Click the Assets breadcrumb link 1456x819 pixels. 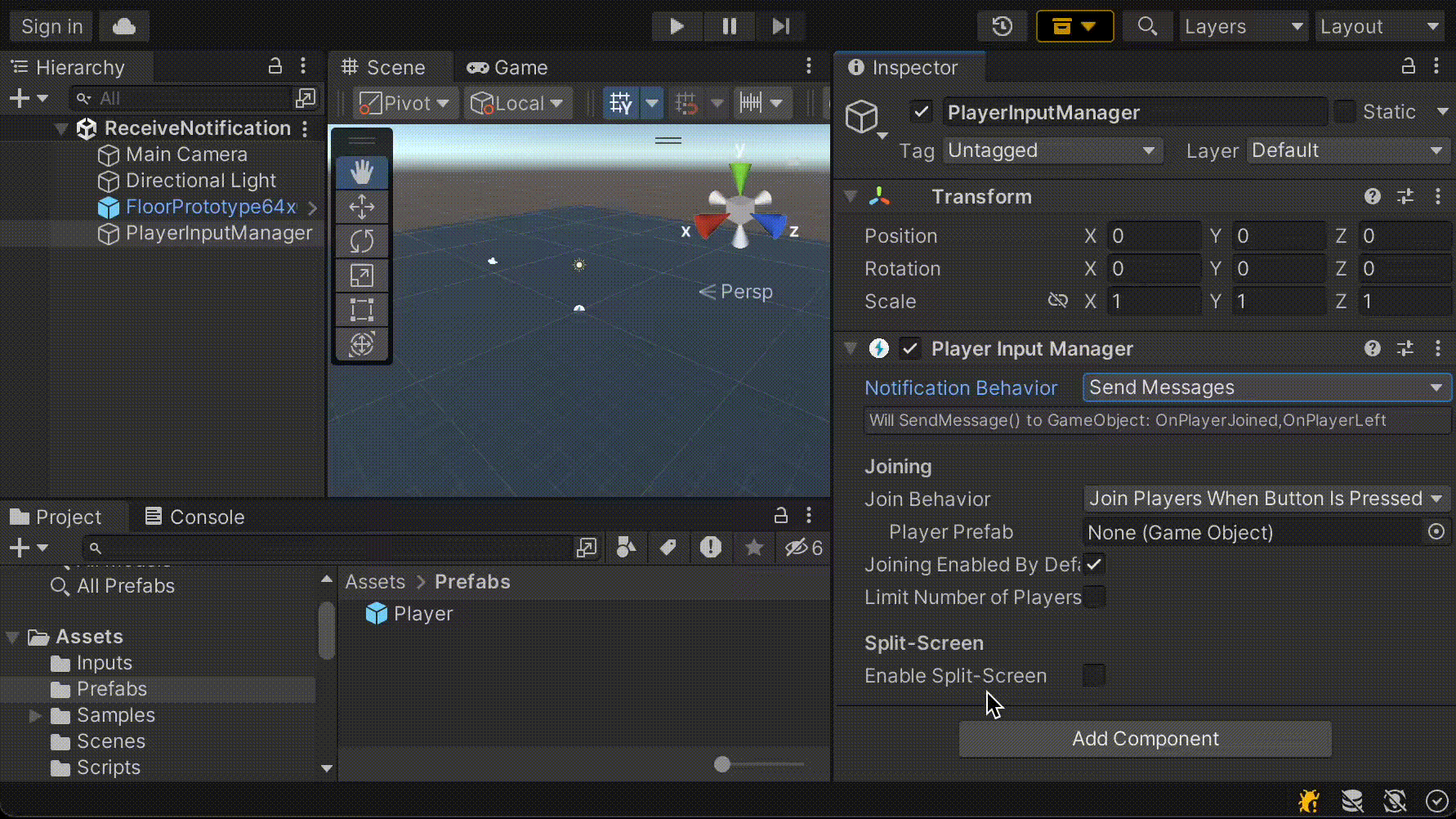click(375, 582)
